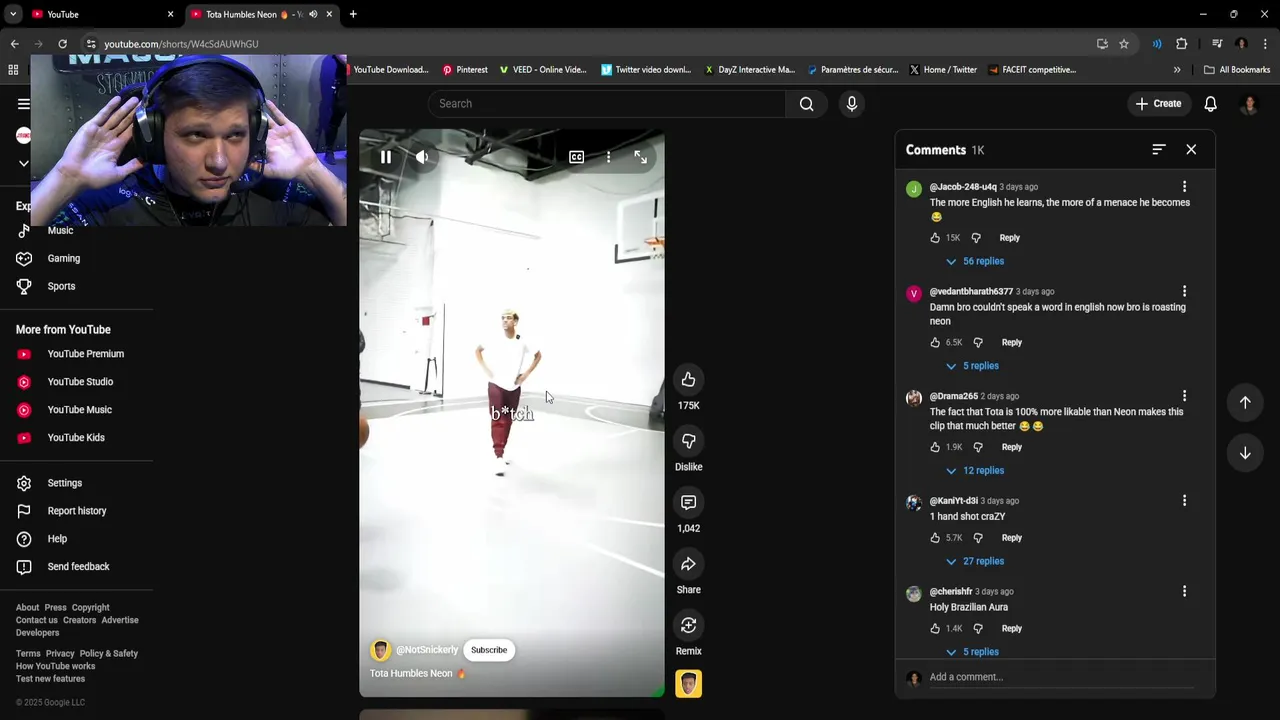This screenshot has width=1280, height=720.
Task: Close the Comments panel
Action: (x=1191, y=149)
